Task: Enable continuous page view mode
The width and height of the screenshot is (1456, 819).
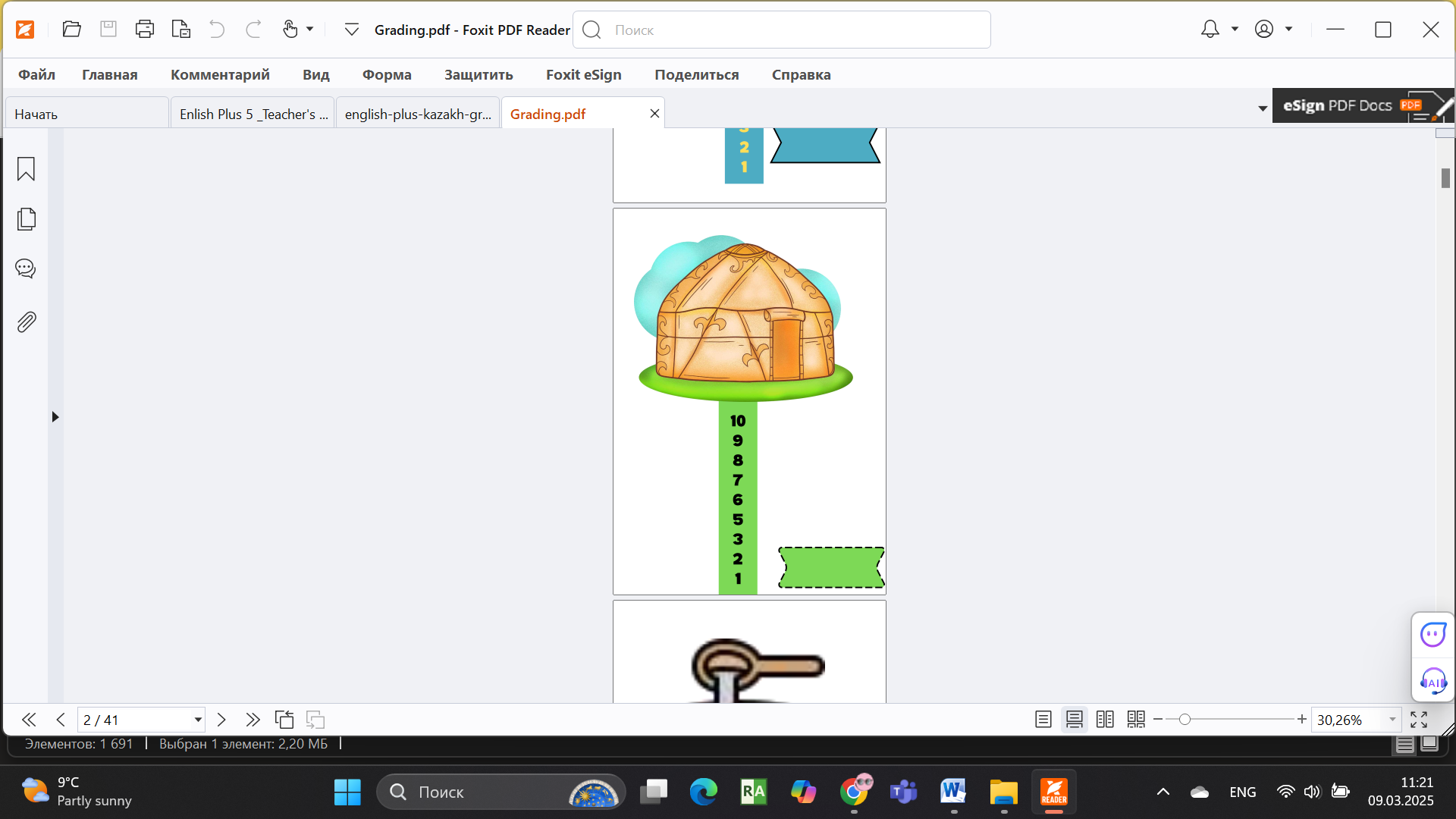Action: [x=1075, y=720]
